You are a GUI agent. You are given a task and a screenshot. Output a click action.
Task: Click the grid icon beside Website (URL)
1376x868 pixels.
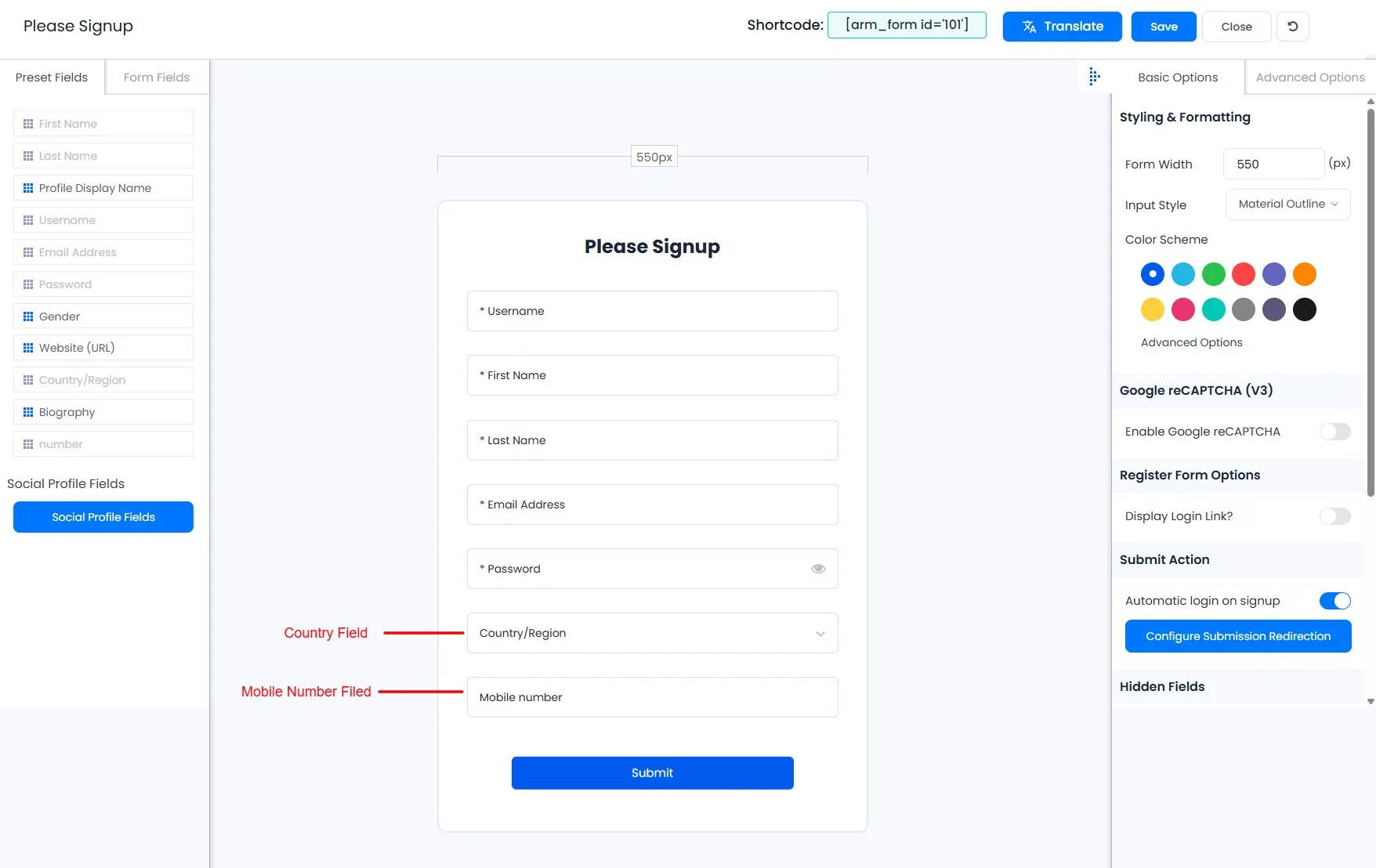click(x=28, y=348)
